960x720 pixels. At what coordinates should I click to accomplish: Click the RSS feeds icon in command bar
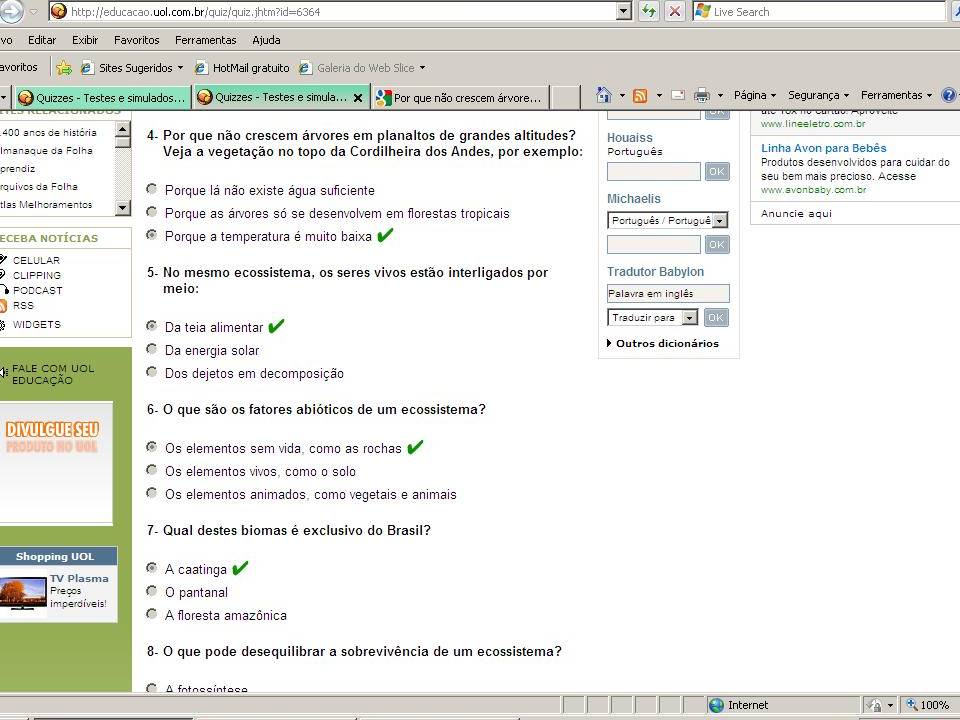[x=640, y=96]
